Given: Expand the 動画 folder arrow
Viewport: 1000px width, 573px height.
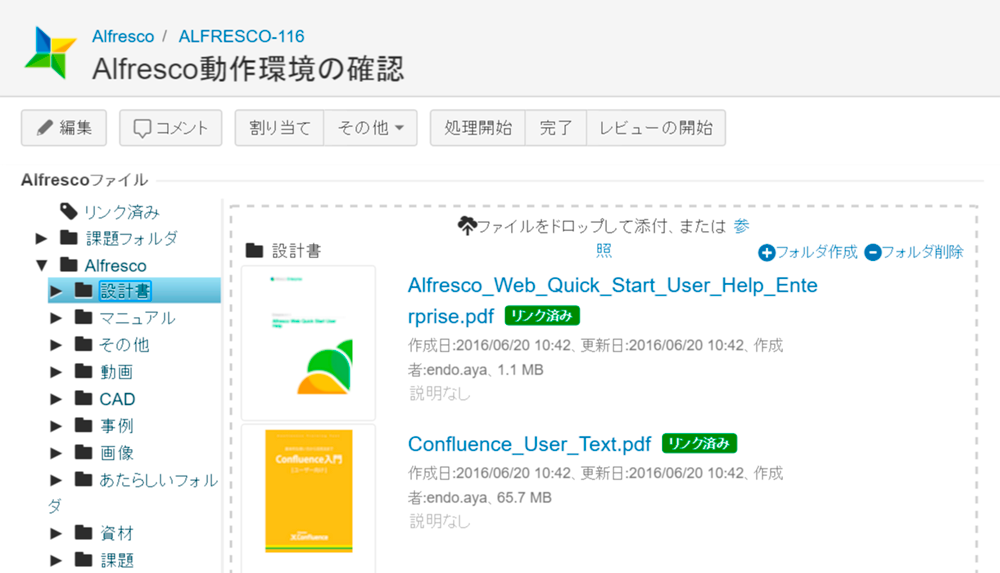Looking at the screenshot, I should 56,371.
